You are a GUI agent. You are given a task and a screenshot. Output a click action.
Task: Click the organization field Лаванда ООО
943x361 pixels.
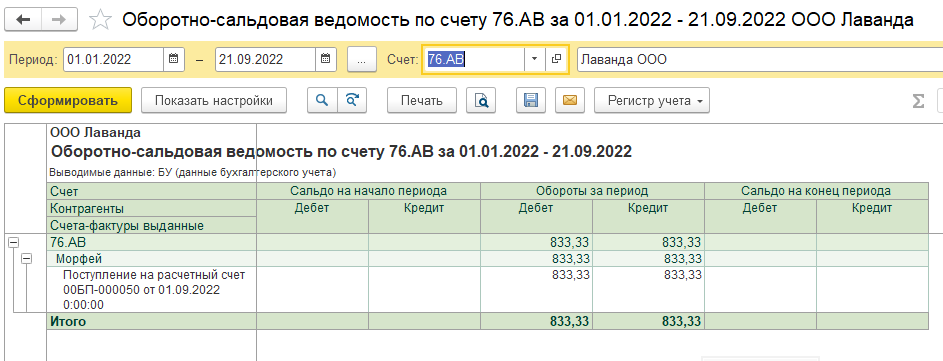760,60
